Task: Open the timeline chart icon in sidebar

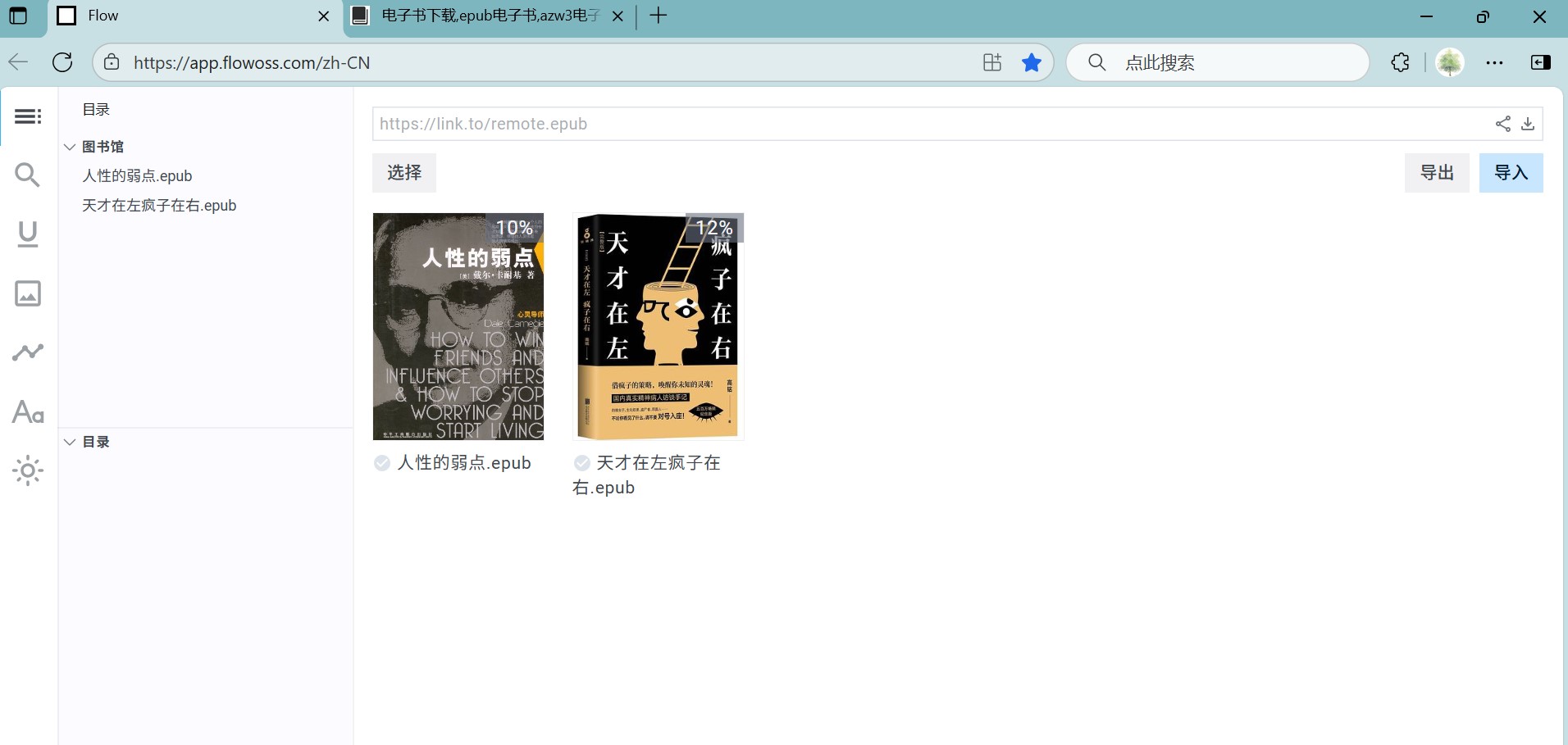Action: tap(28, 352)
